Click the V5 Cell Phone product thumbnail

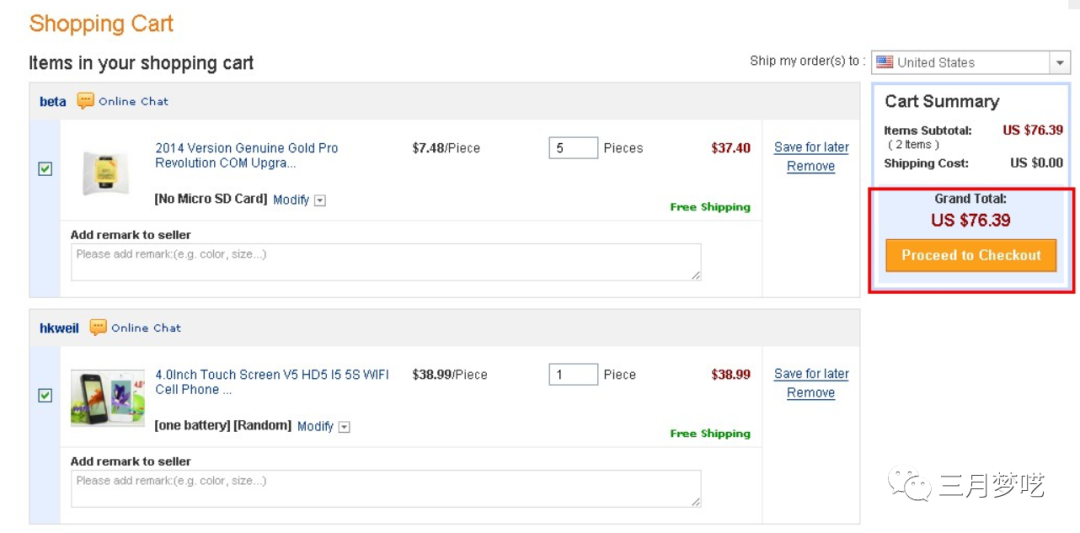pyautogui.click(x=107, y=398)
